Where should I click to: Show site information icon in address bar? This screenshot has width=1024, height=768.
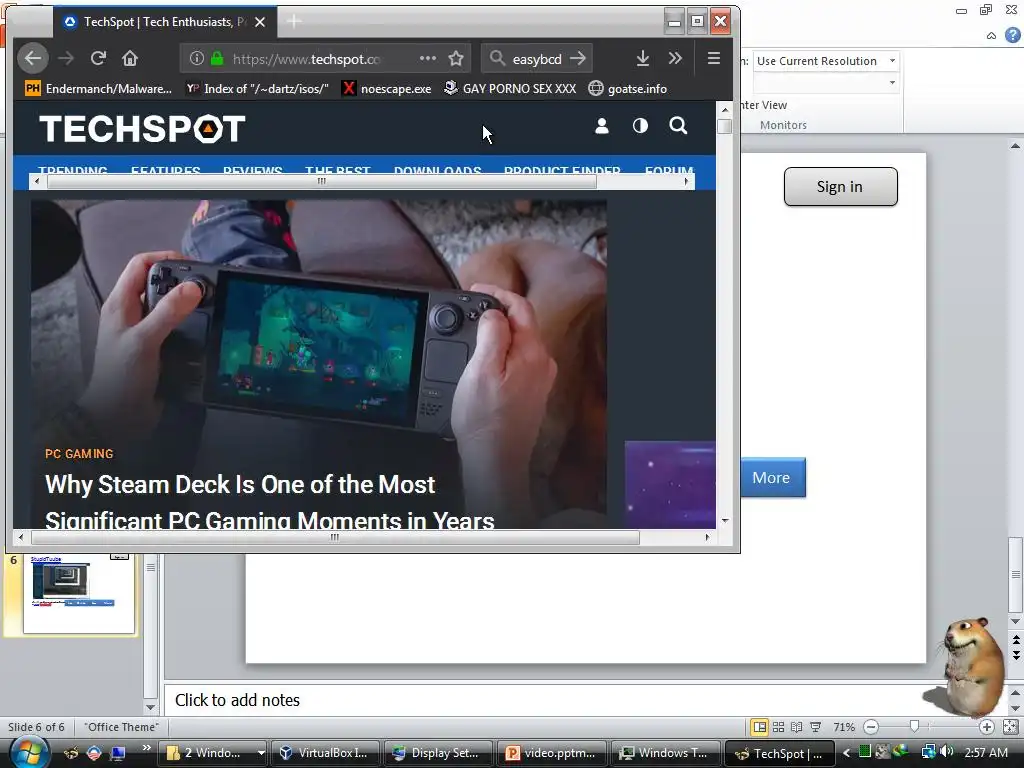pos(197,58)
